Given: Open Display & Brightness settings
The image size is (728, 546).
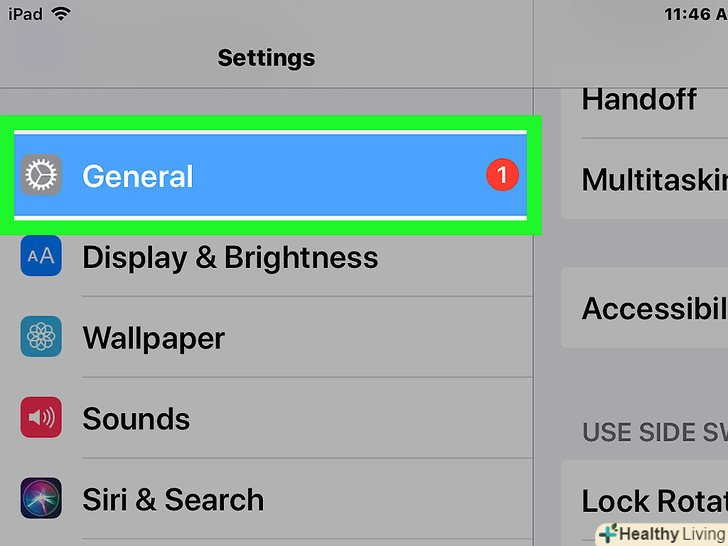Looking at the screenshot, I should click(230, 257).
